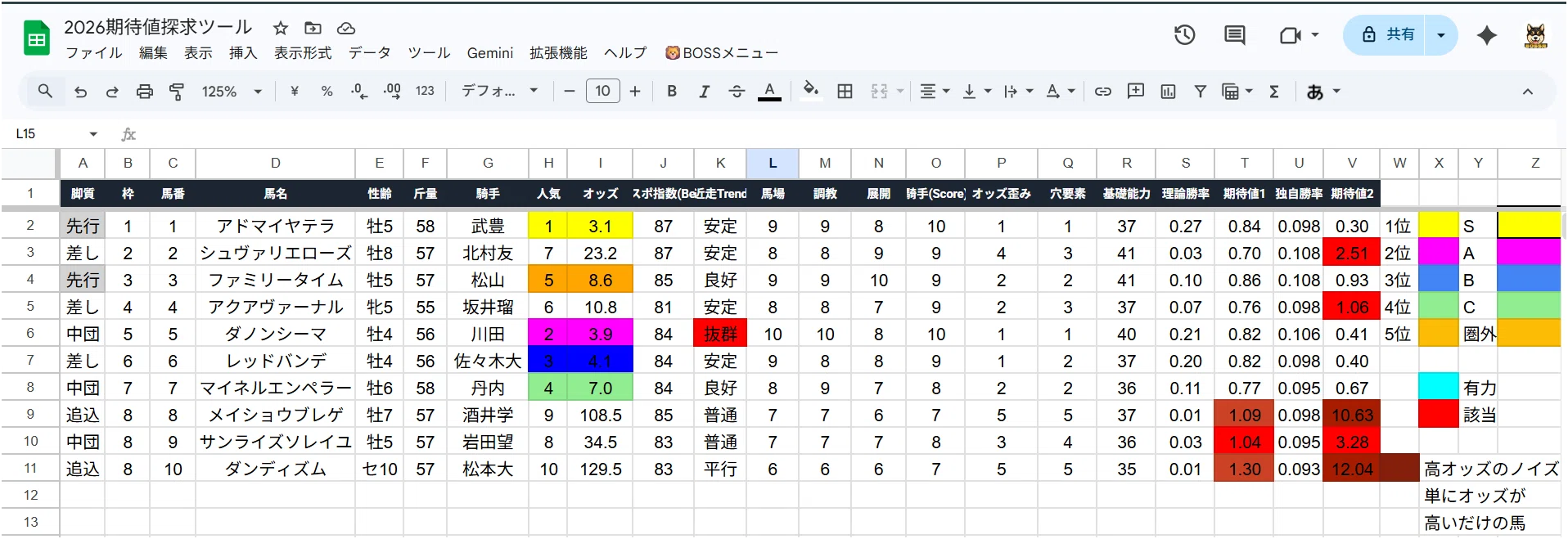Check cloud save status icon
Screen dimensions: 1568x539
(346, 28)
